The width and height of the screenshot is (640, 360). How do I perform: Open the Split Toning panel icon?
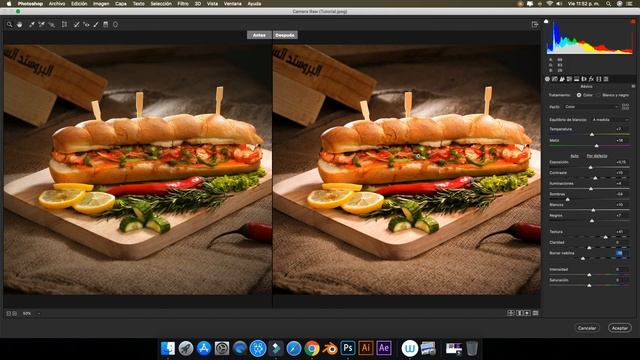click(577, 79)
